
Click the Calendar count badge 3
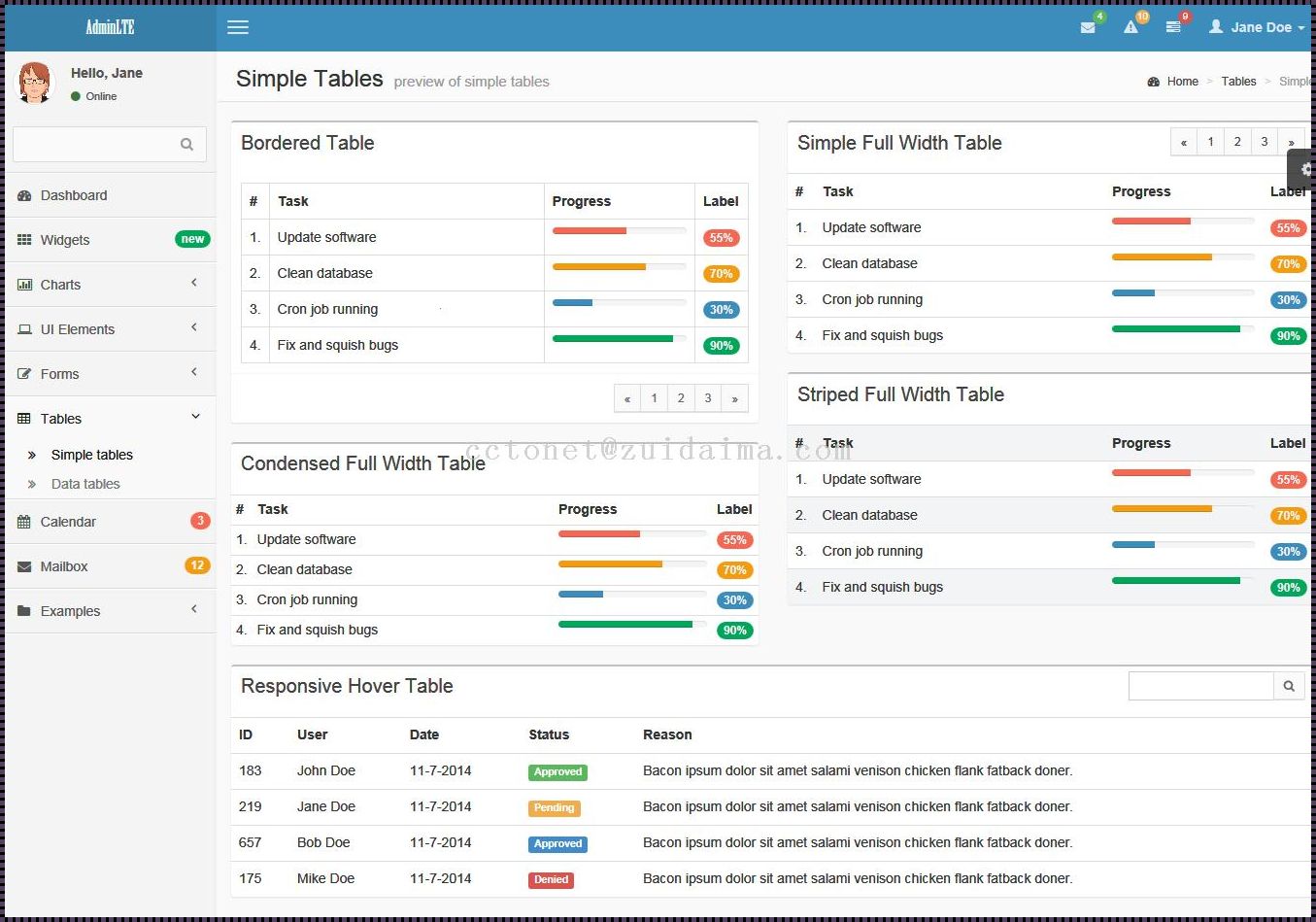tap(200, 521)
